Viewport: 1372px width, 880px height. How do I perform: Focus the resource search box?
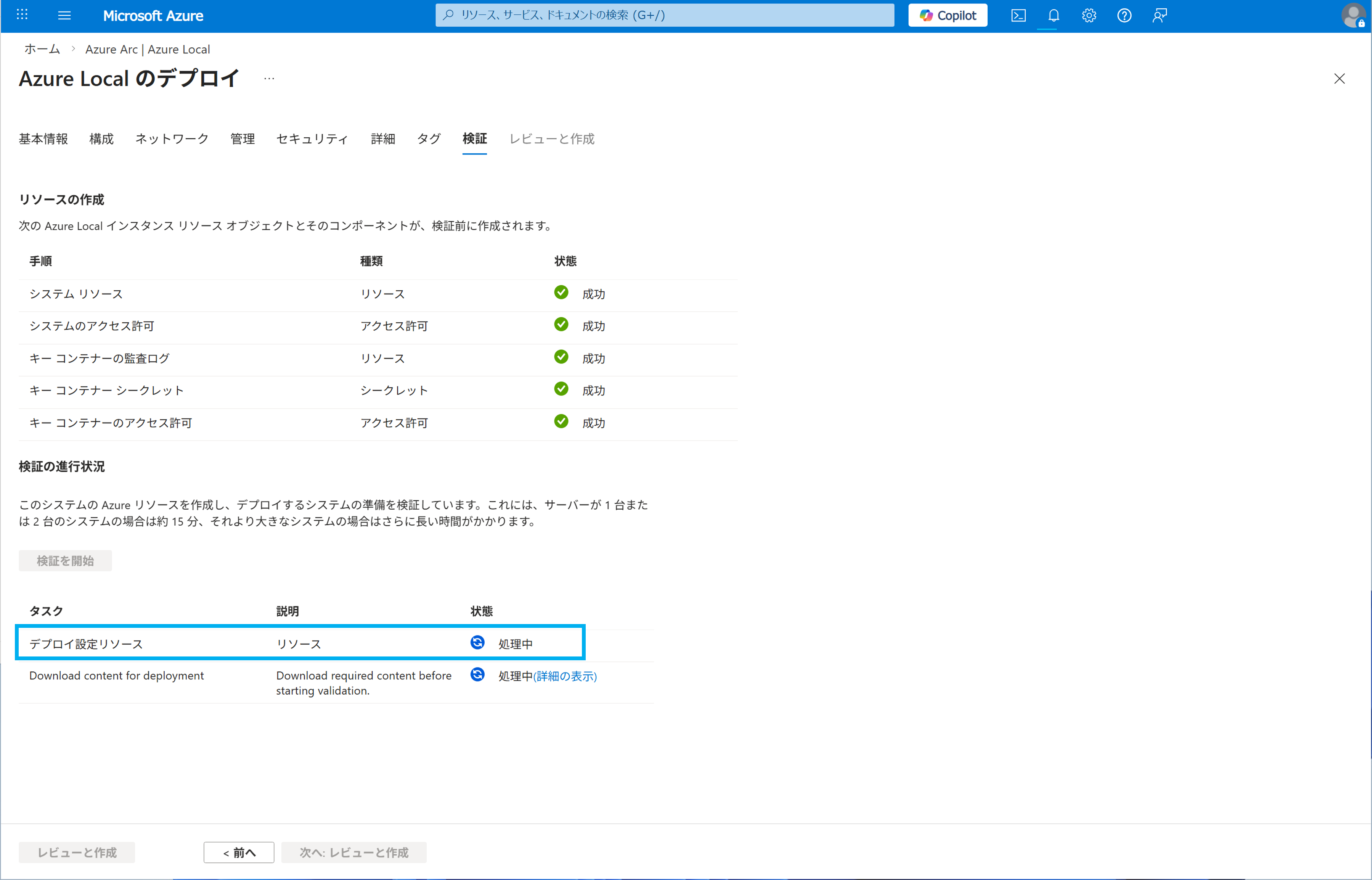664,15
